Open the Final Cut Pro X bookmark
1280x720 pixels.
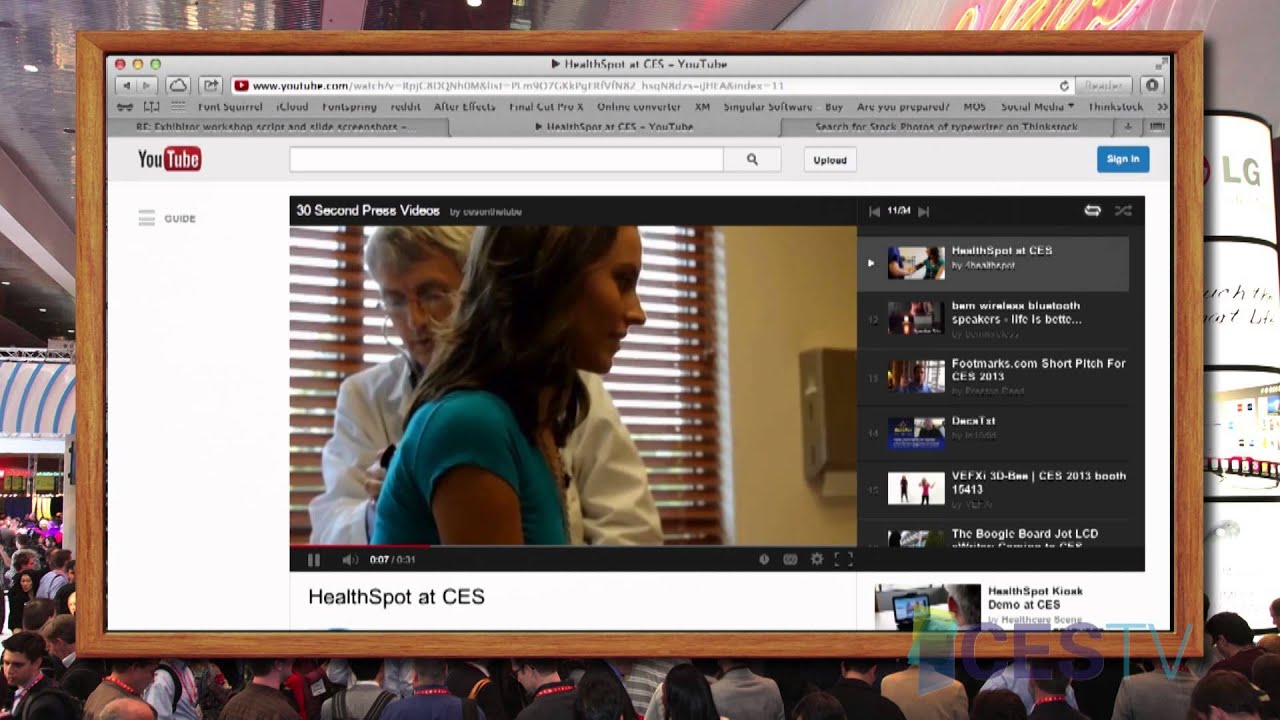[546, 107]
